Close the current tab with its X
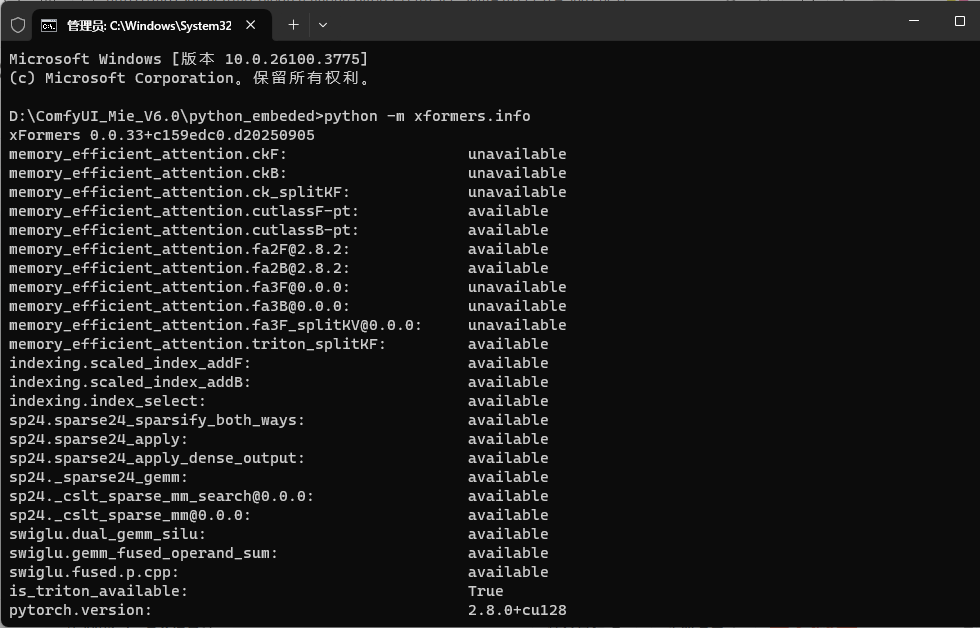The height and width of the screenshot is (628, 980). 251,24
